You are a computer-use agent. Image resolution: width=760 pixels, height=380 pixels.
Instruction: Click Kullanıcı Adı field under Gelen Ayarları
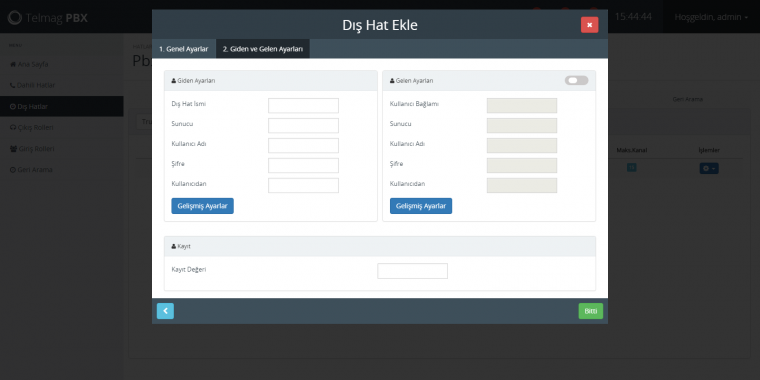pyautogui.click(x=522, y=145)
